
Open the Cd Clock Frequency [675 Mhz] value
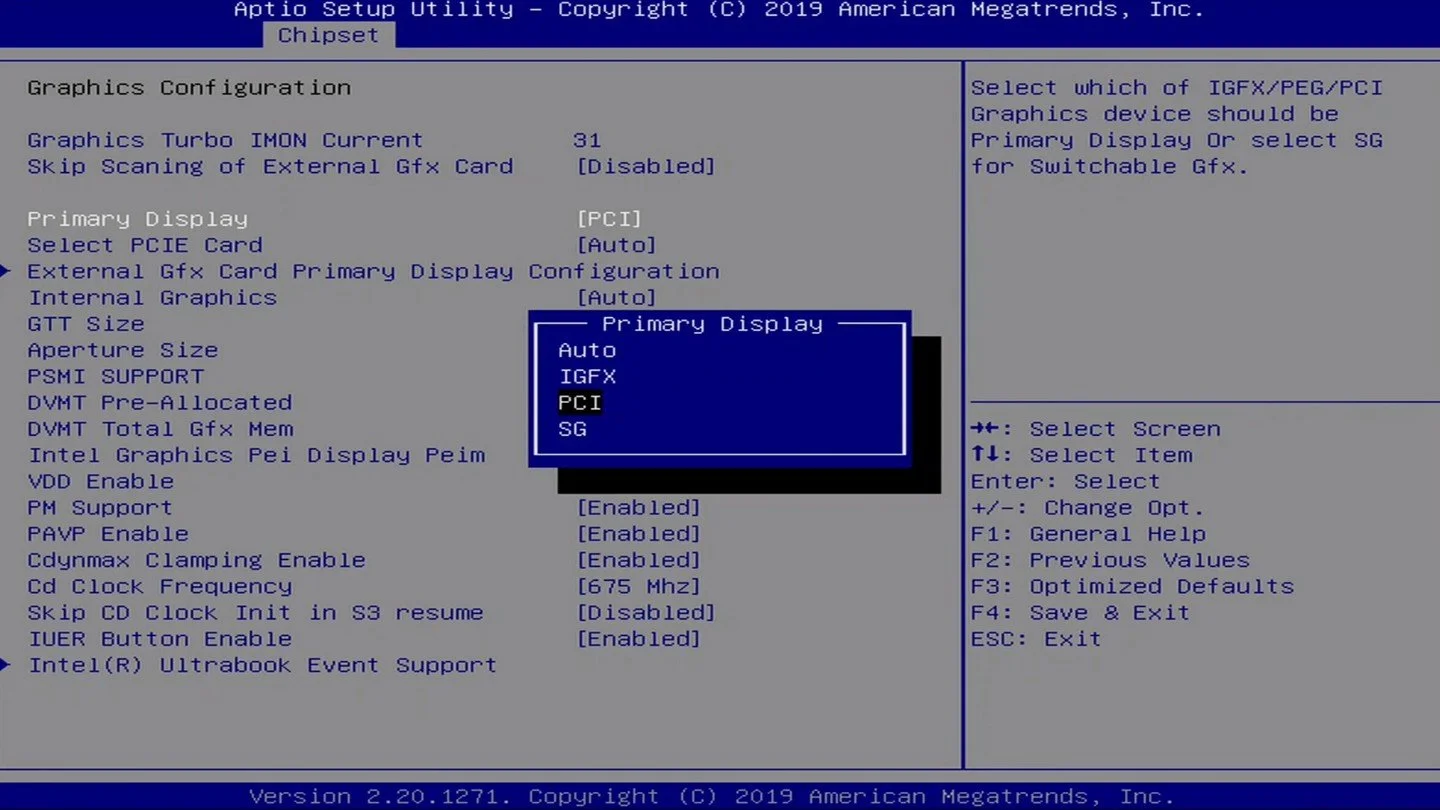click(638, 586)
